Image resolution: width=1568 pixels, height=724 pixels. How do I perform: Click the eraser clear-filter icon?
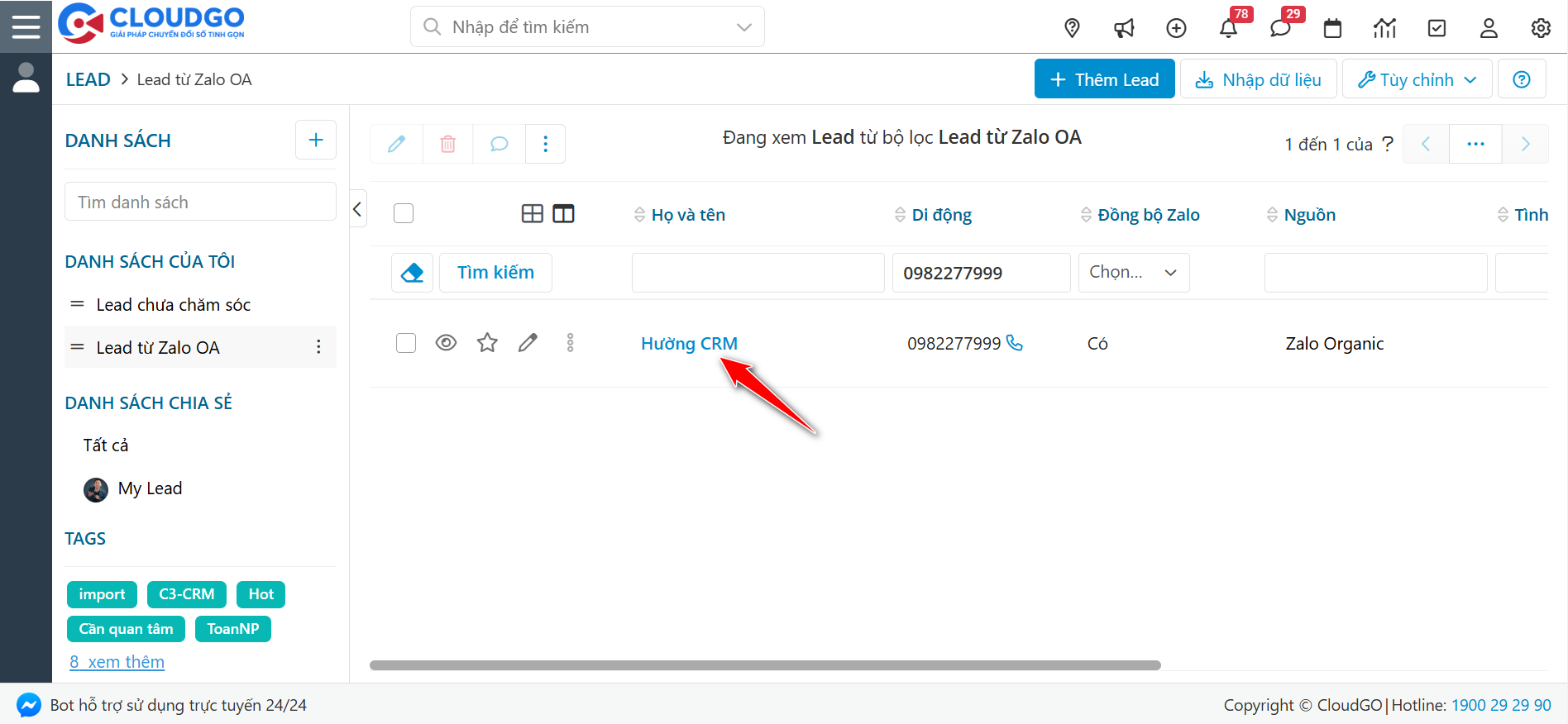point(412,273)
